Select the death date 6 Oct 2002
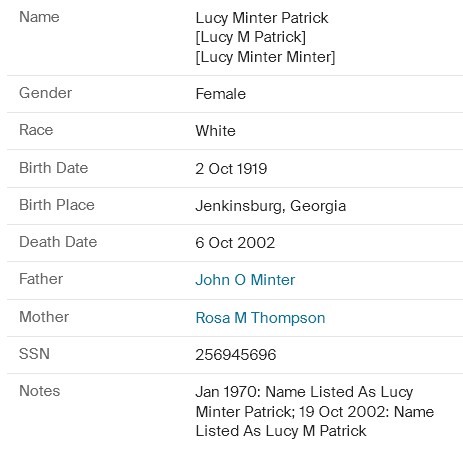Screen dimensions: 463x454 pos(235,243)
